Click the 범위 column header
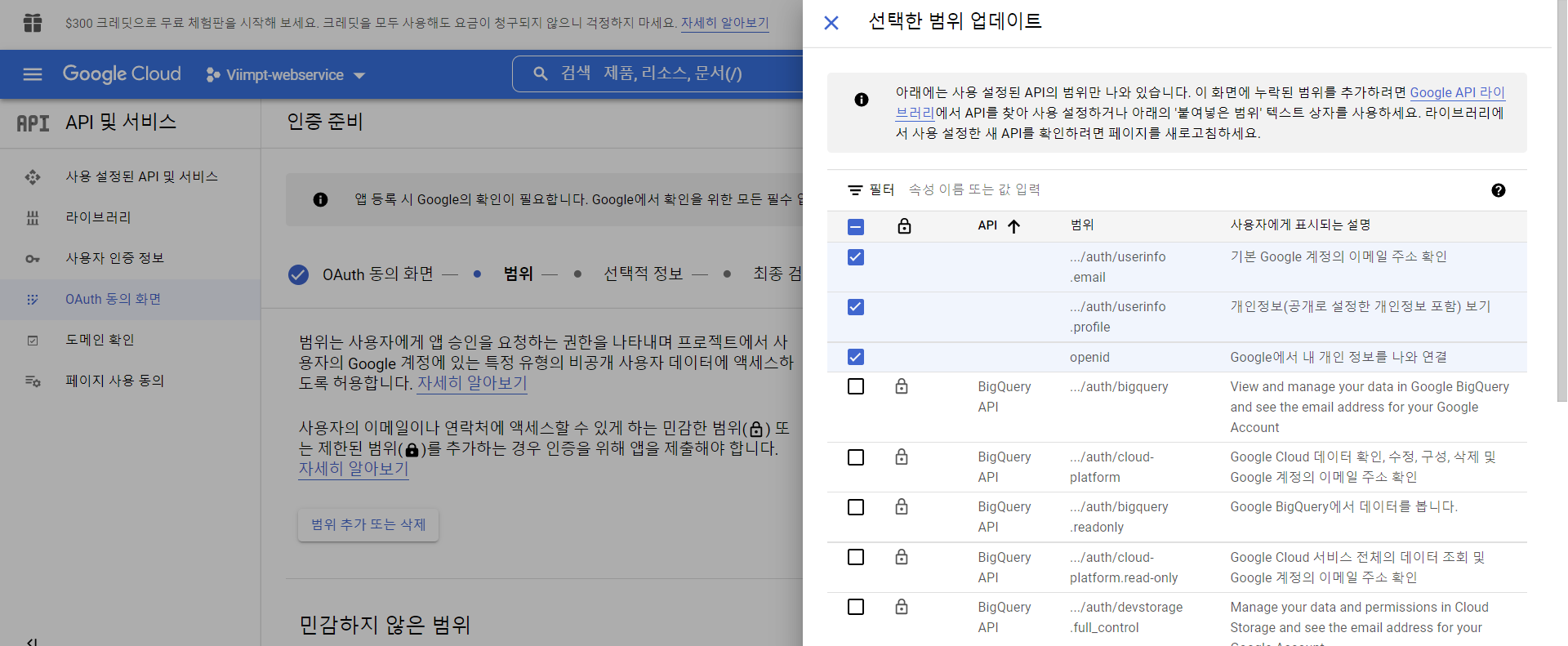The height and width of the screenshot is (646, 1568). pyautogui.click(x=1082, y=225)
